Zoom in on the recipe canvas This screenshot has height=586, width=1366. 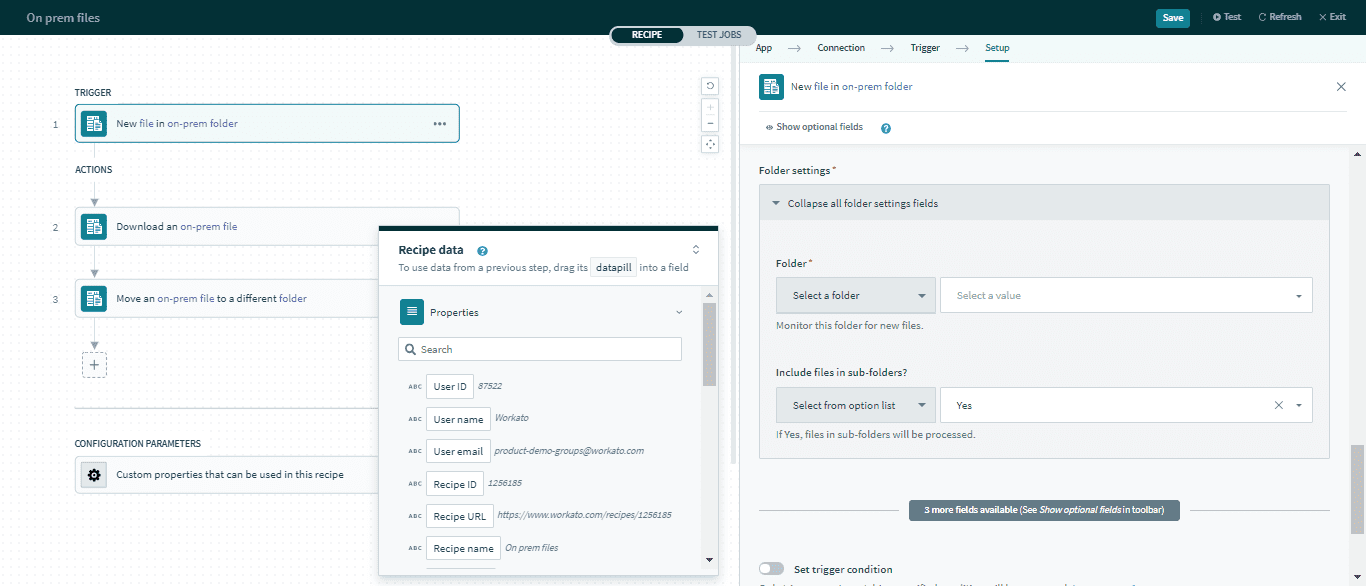tap(710, 107)
